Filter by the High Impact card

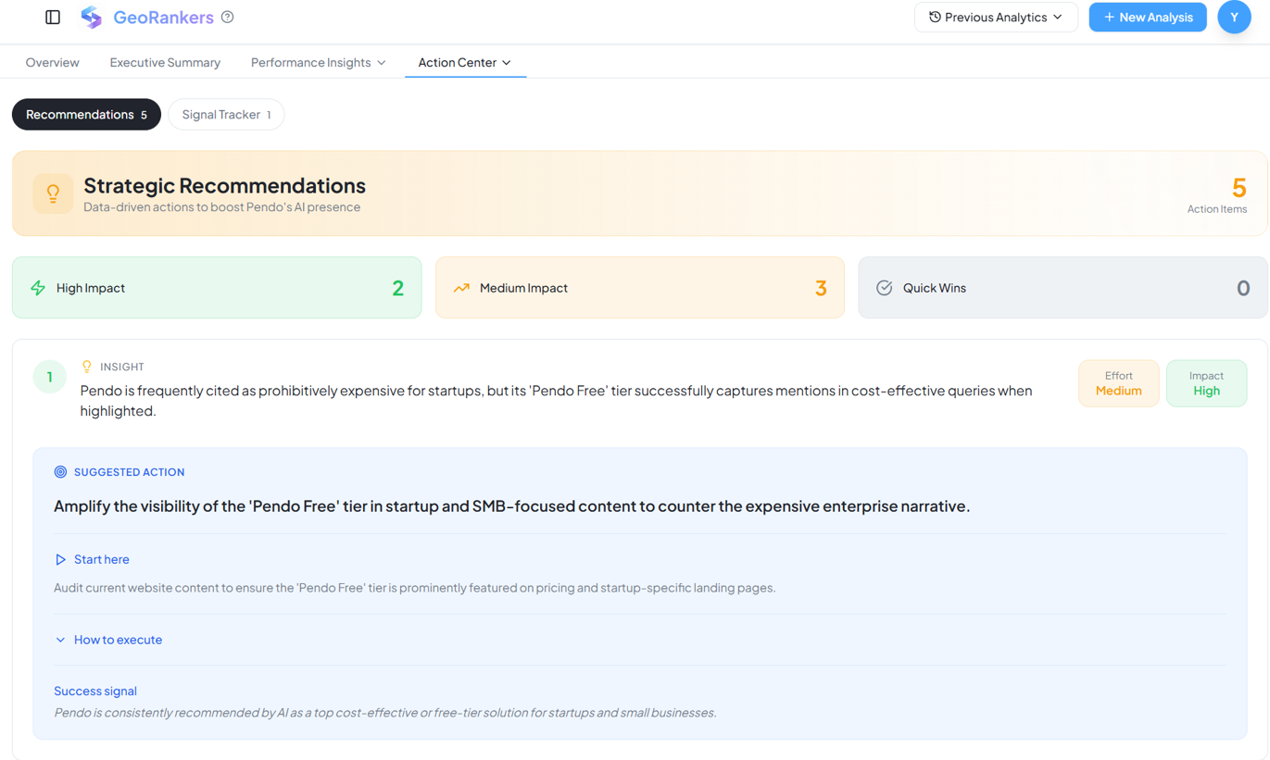(217, 288)
